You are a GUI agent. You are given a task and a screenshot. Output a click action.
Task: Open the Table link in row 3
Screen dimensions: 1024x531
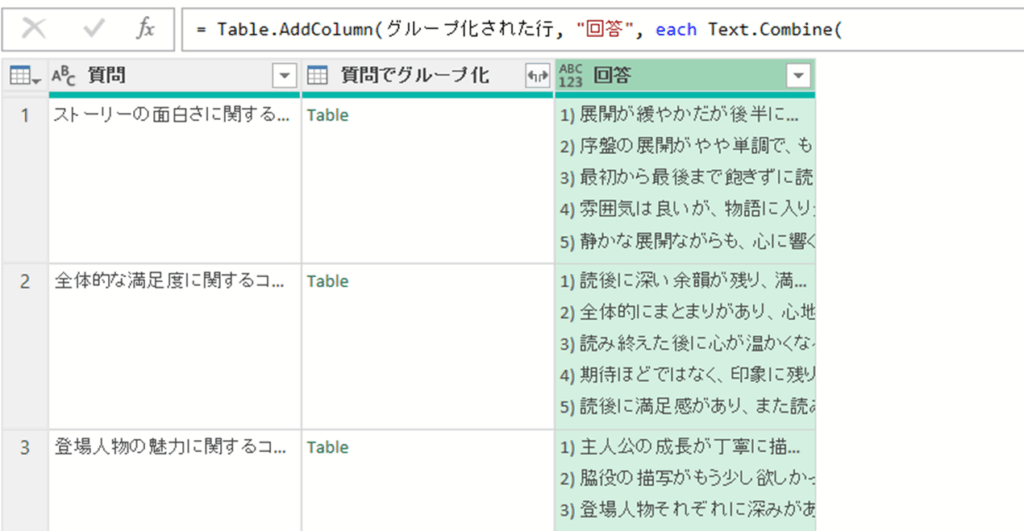click(328, 447)
